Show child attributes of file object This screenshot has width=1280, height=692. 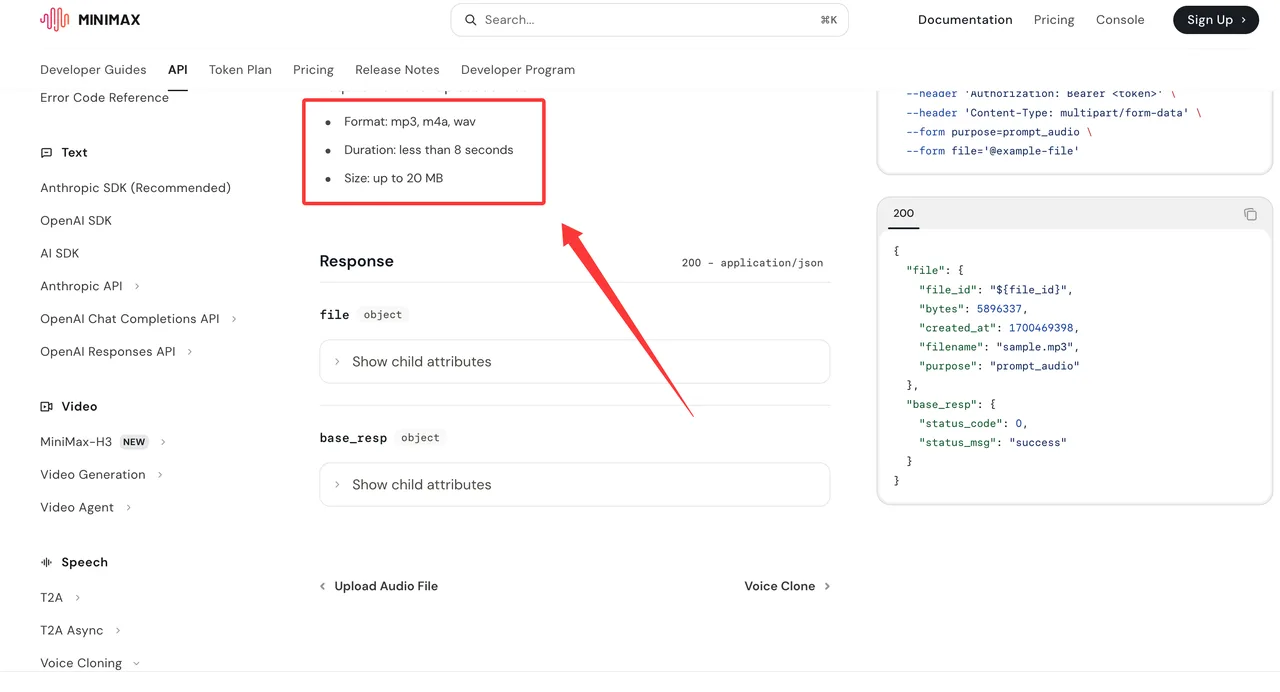coord(575,362)
